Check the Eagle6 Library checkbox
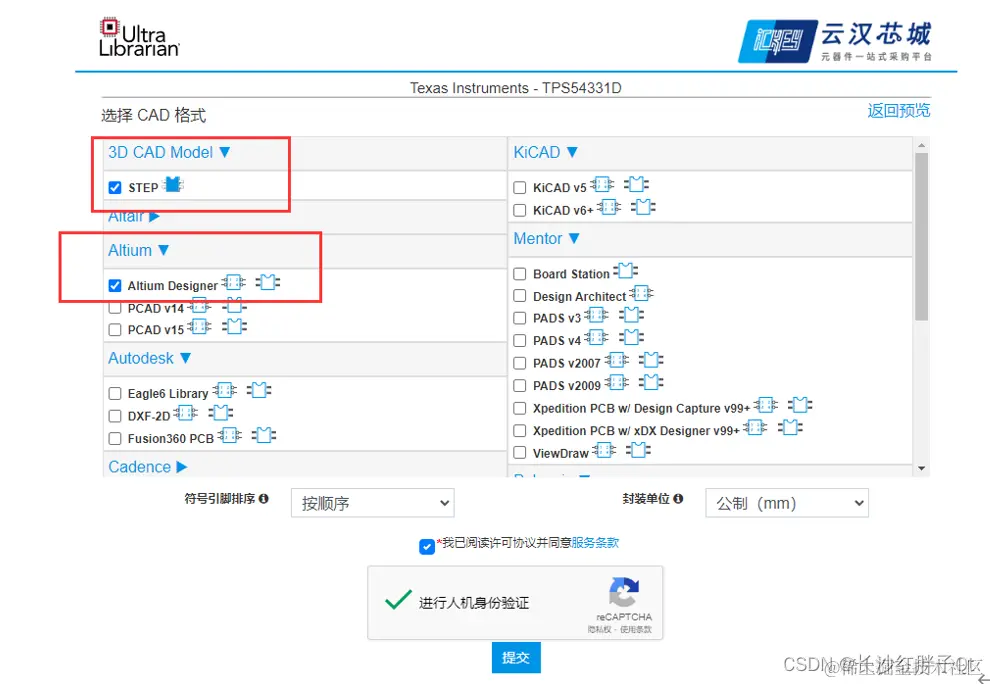The image size is (990, 684). [x=115, y=393]
